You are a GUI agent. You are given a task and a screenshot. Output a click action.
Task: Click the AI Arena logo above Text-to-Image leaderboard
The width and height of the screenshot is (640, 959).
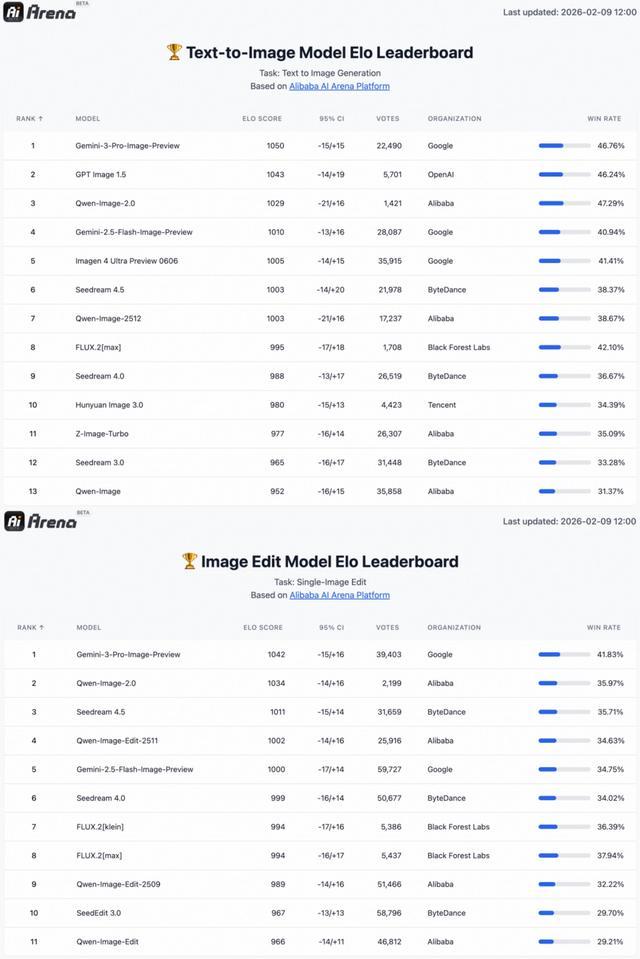point(40,13)
